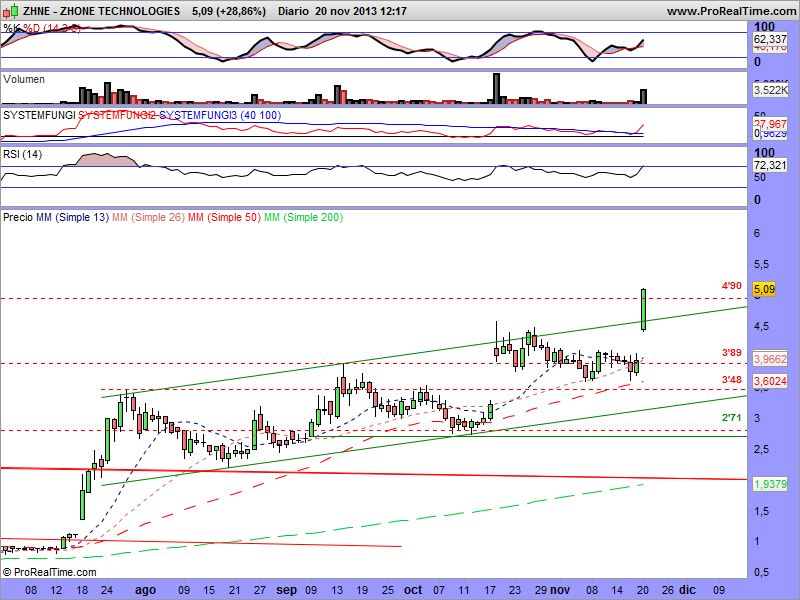800x600 pixels.
Task: Click the MM (Simple 26) legend entry
Action: coord(148,217)
